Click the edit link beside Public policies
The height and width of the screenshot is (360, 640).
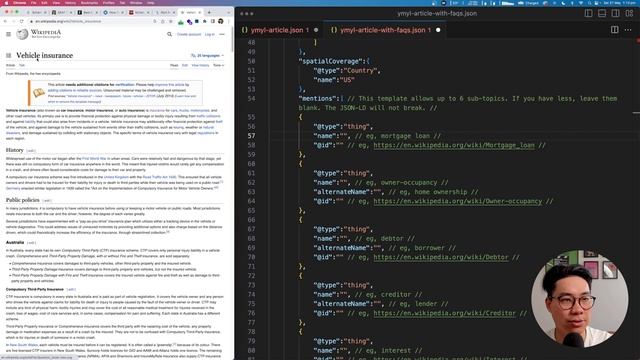point(47,200)
